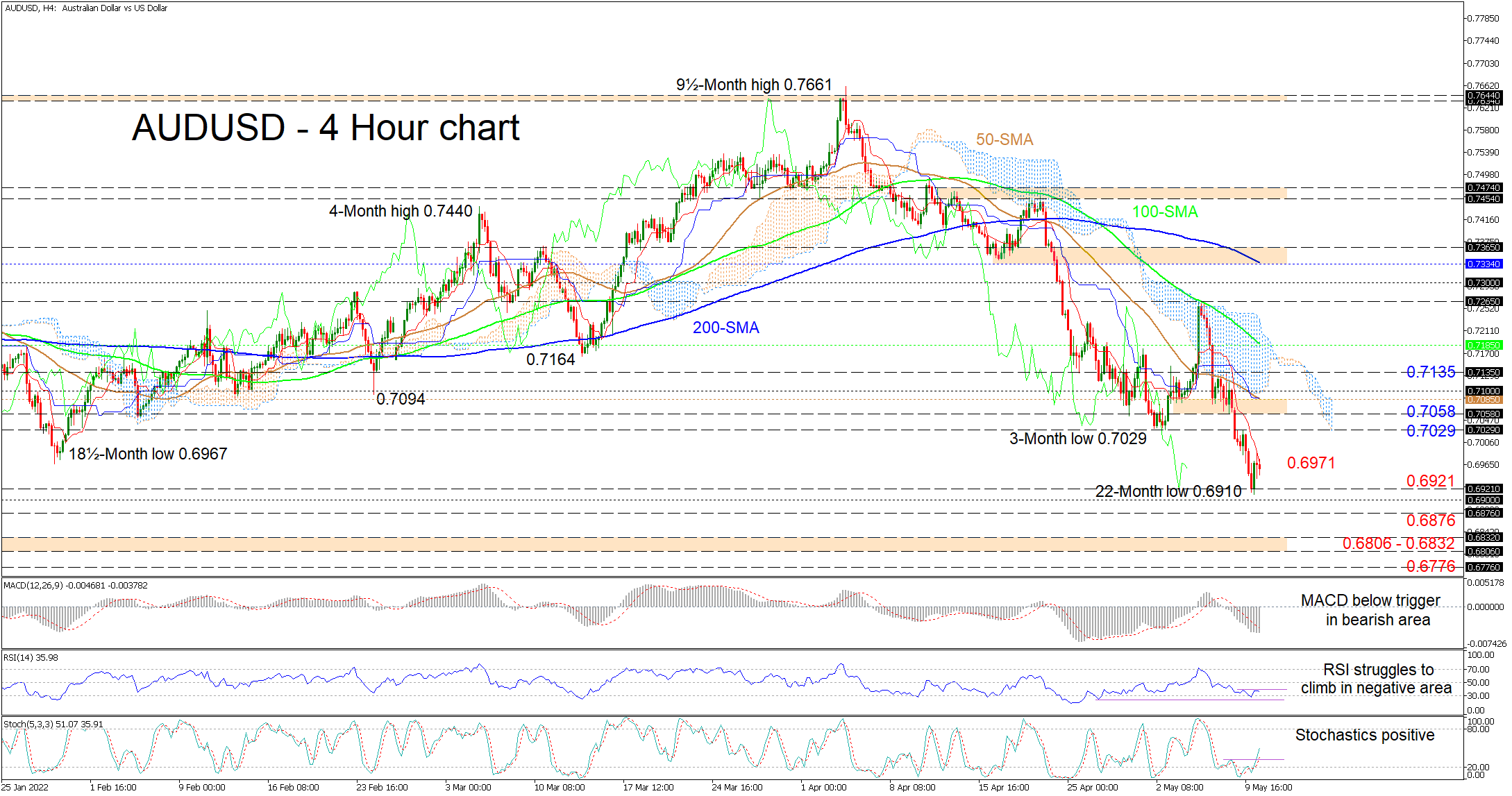
Task: Click the MACD(12,26,9) indicator header
Action: (x=75, y=585)
